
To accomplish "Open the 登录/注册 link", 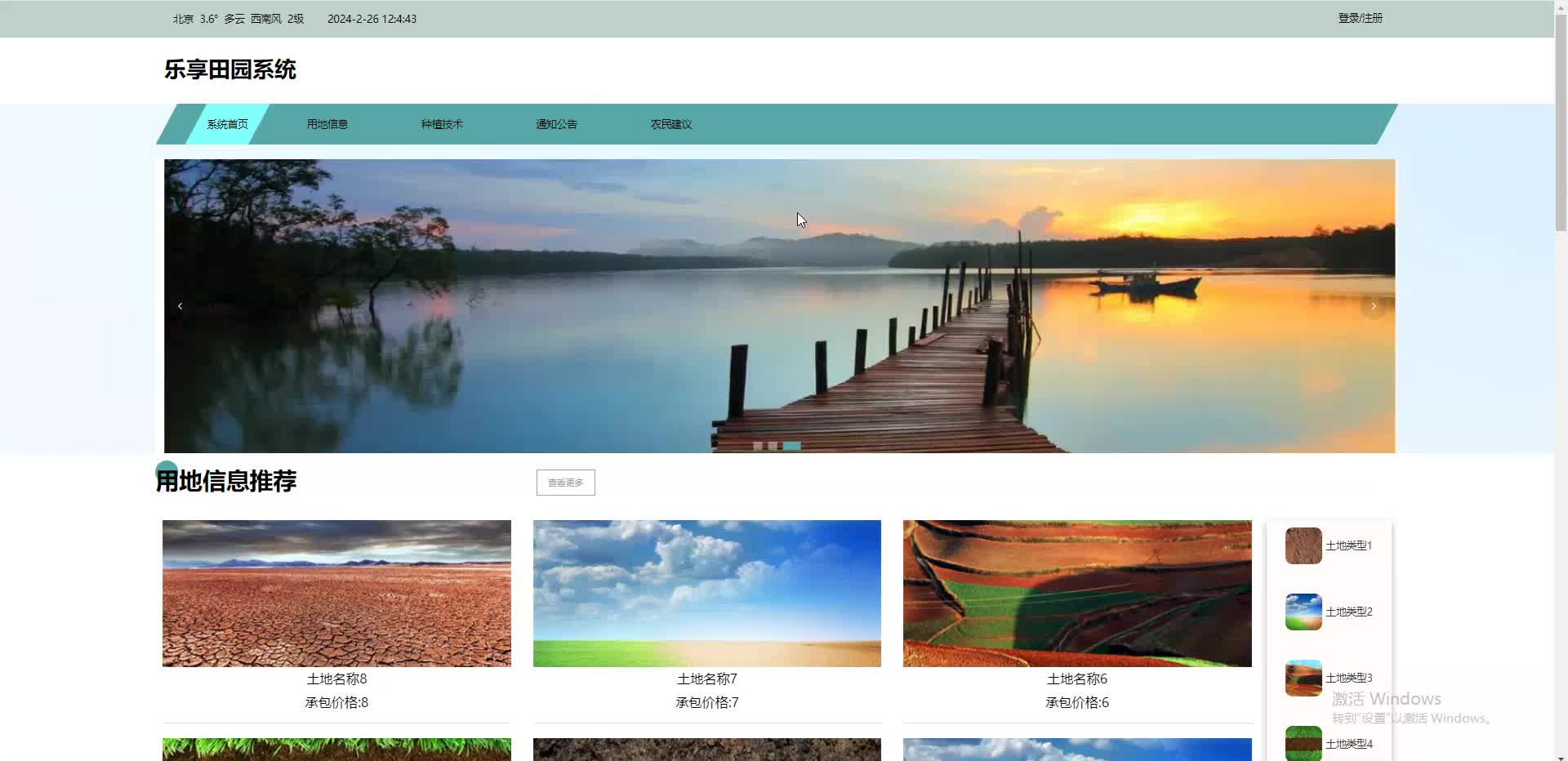I will pos(1360,18).
